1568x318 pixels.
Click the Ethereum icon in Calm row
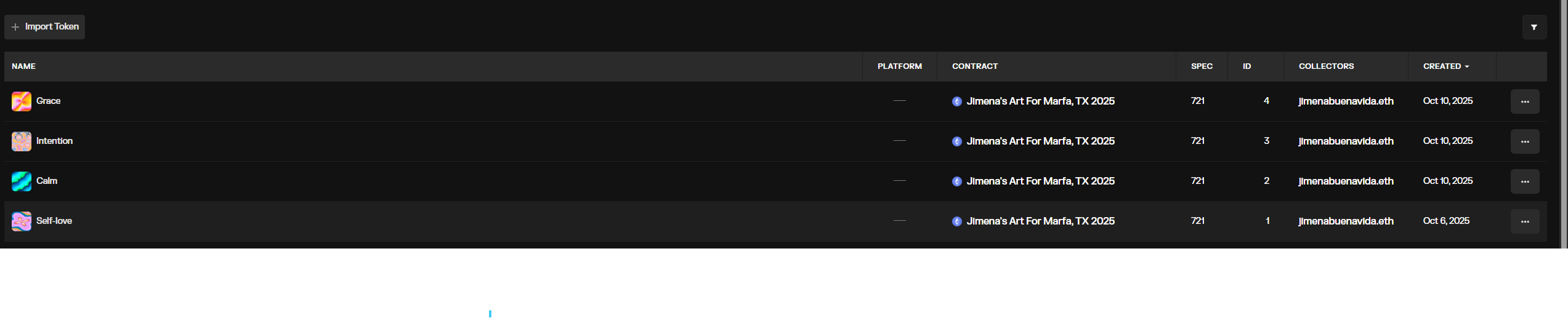[957, 181]
